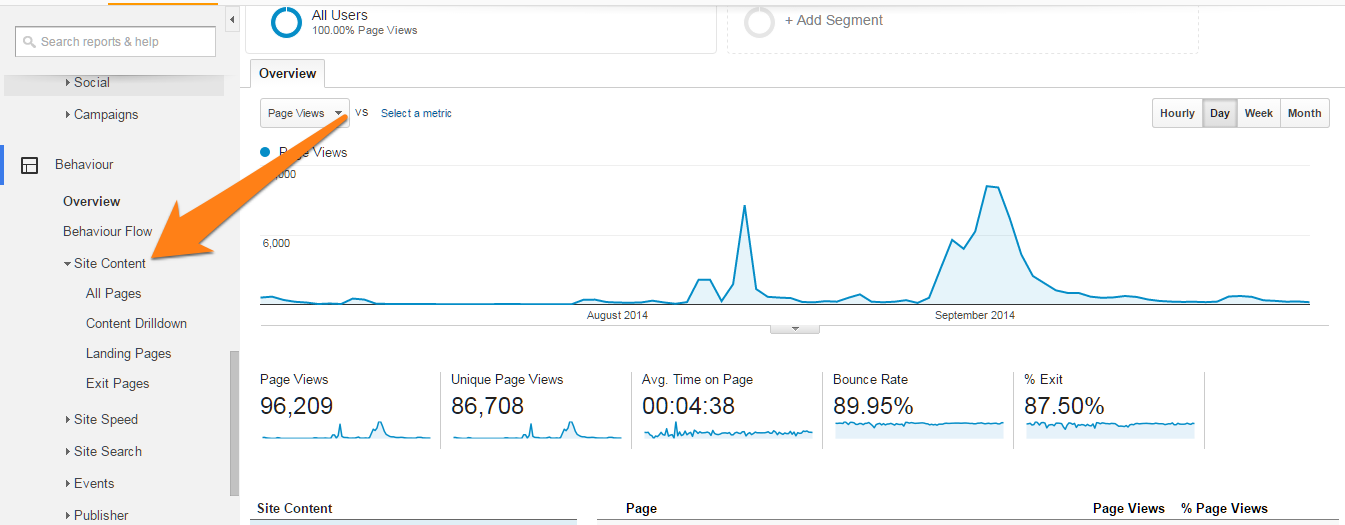
Task: Open the Page Views metric dropdown
Action: (305, 113)
